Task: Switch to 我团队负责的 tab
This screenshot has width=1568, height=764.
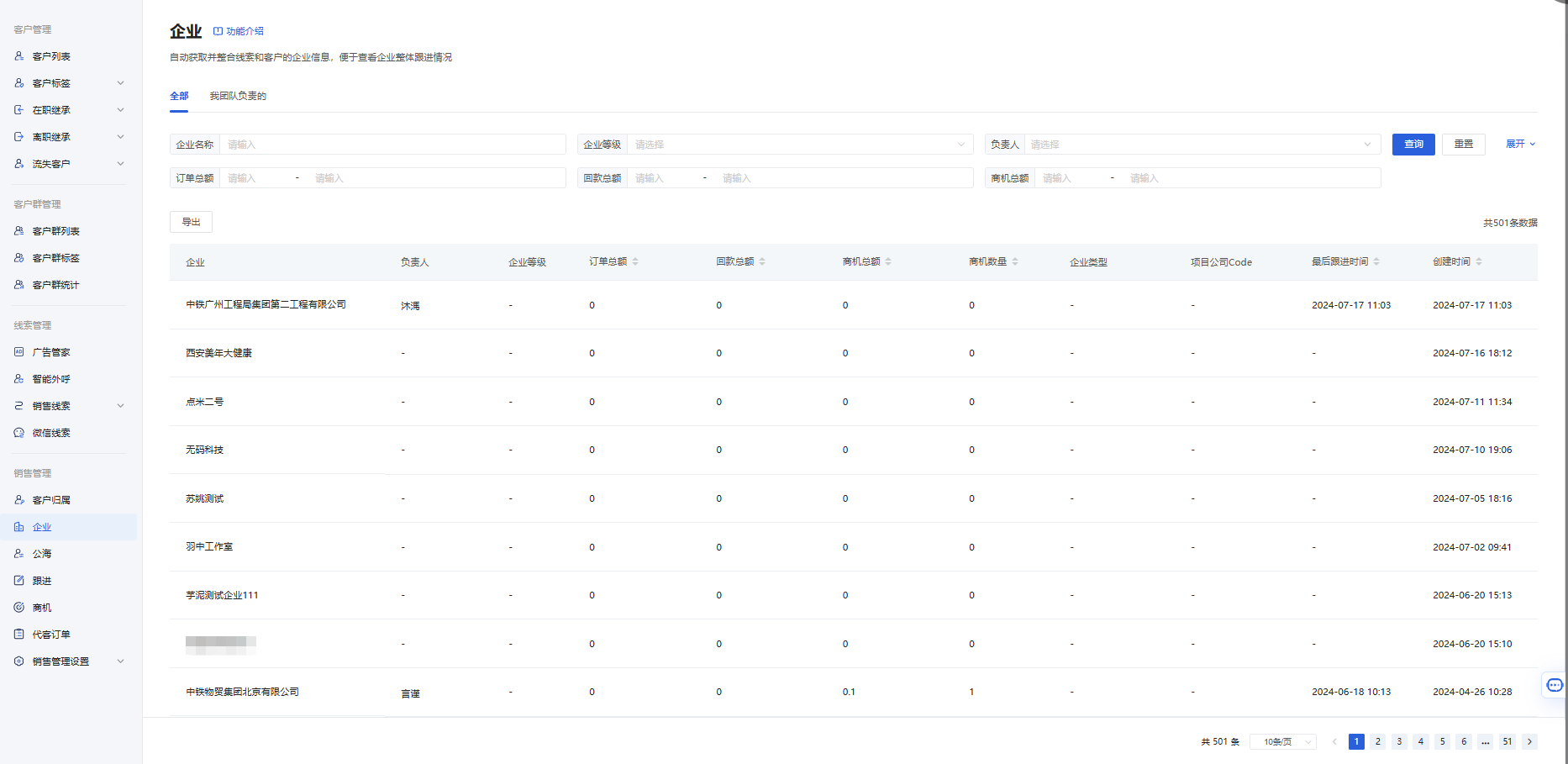Action: (x=238, y=96)
